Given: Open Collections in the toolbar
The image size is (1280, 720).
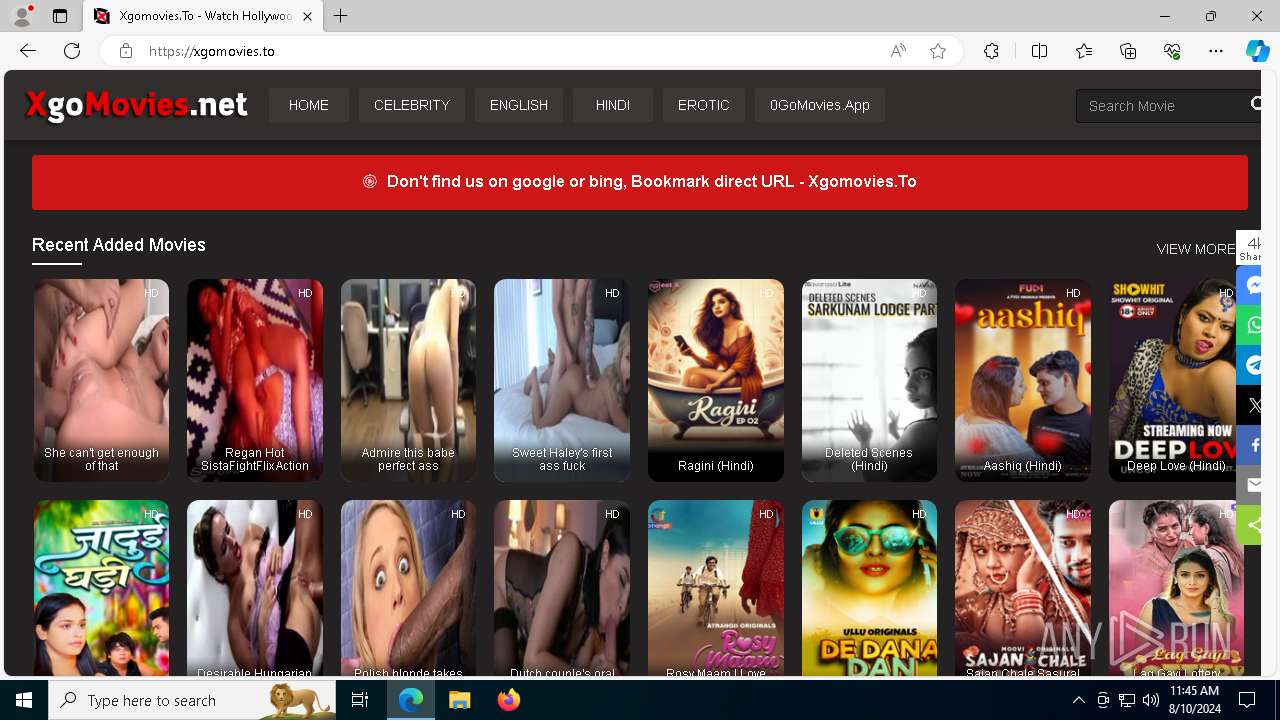Looking at the screenshot, I should coord(1128,51).
